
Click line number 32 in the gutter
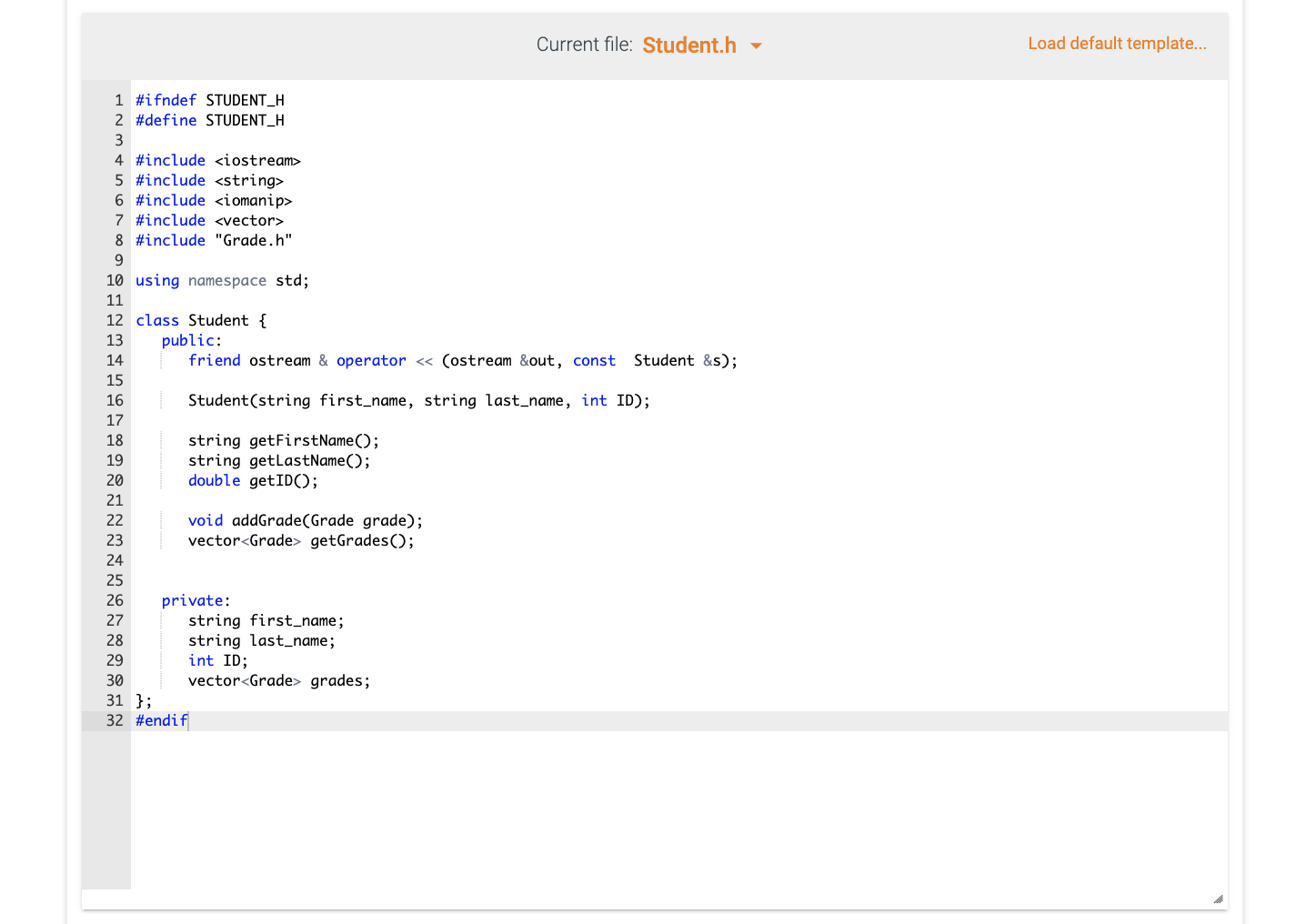click(115, 720)
